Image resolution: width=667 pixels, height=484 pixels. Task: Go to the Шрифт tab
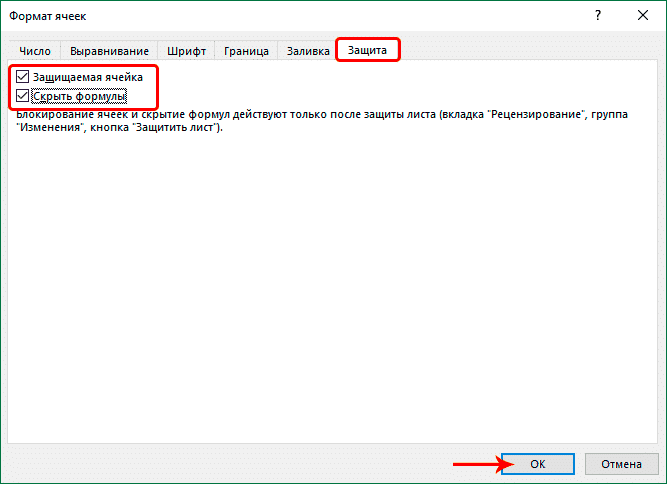[186, 51]
